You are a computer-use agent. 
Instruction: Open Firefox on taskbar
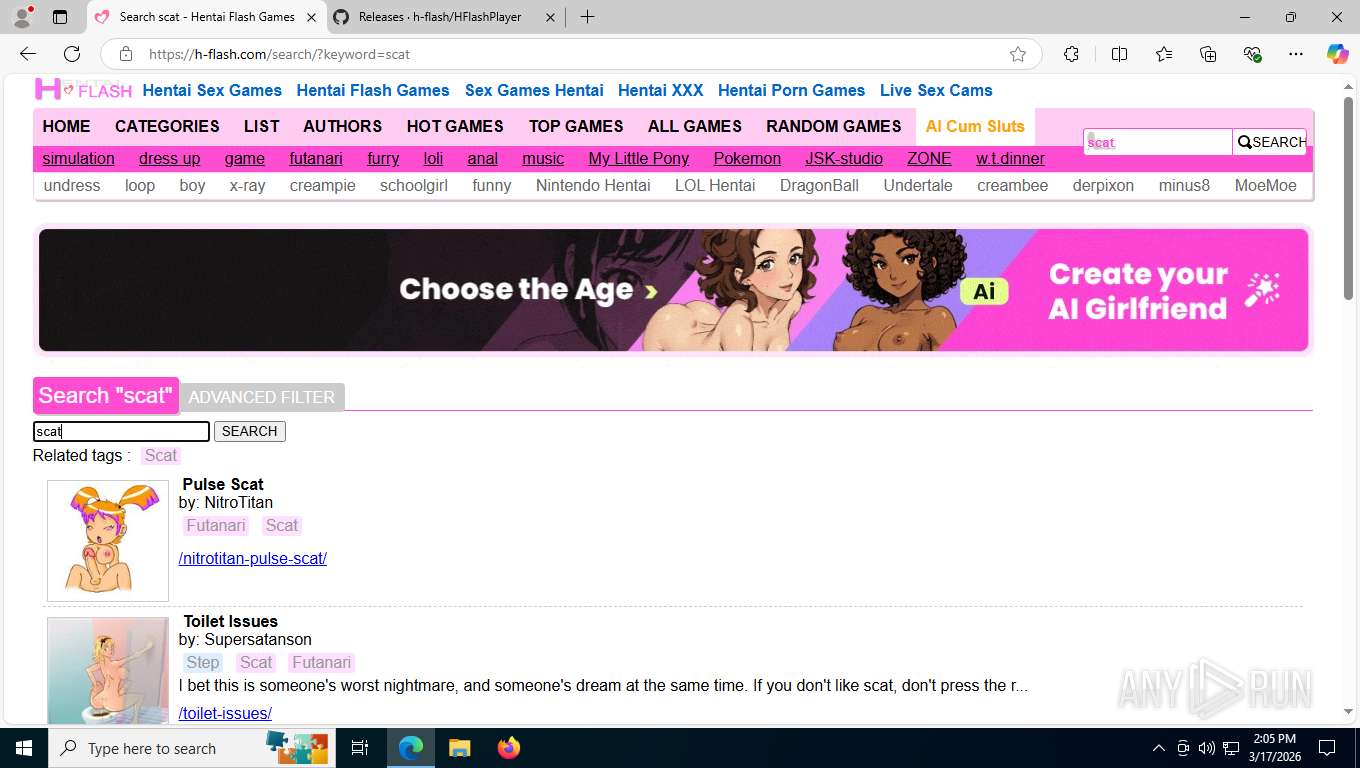(508, 748)
